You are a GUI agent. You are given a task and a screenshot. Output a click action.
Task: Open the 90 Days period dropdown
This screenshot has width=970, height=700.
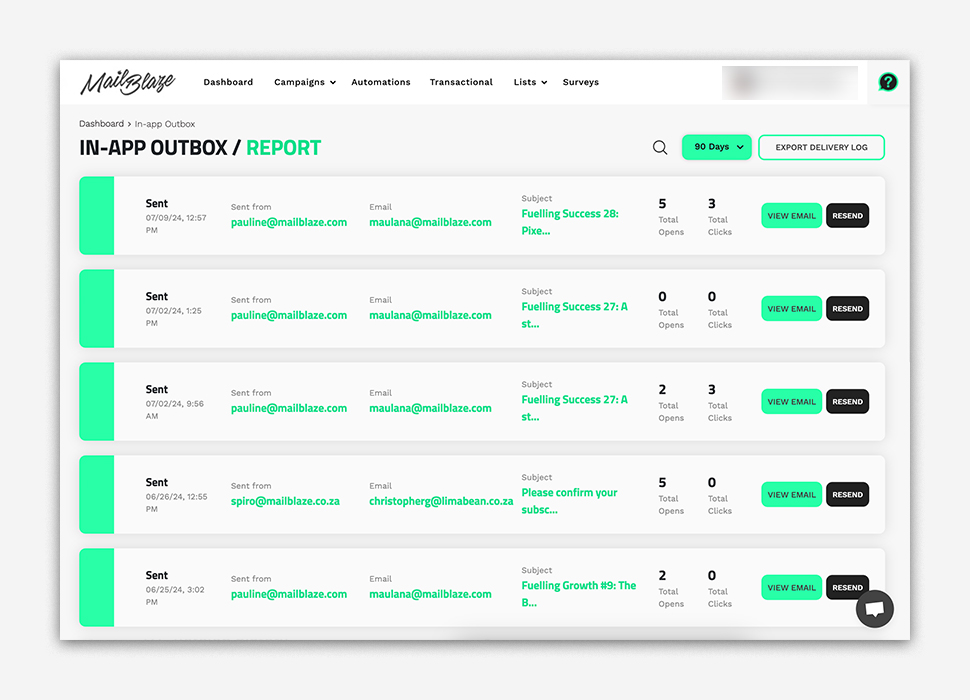point(716,147)
